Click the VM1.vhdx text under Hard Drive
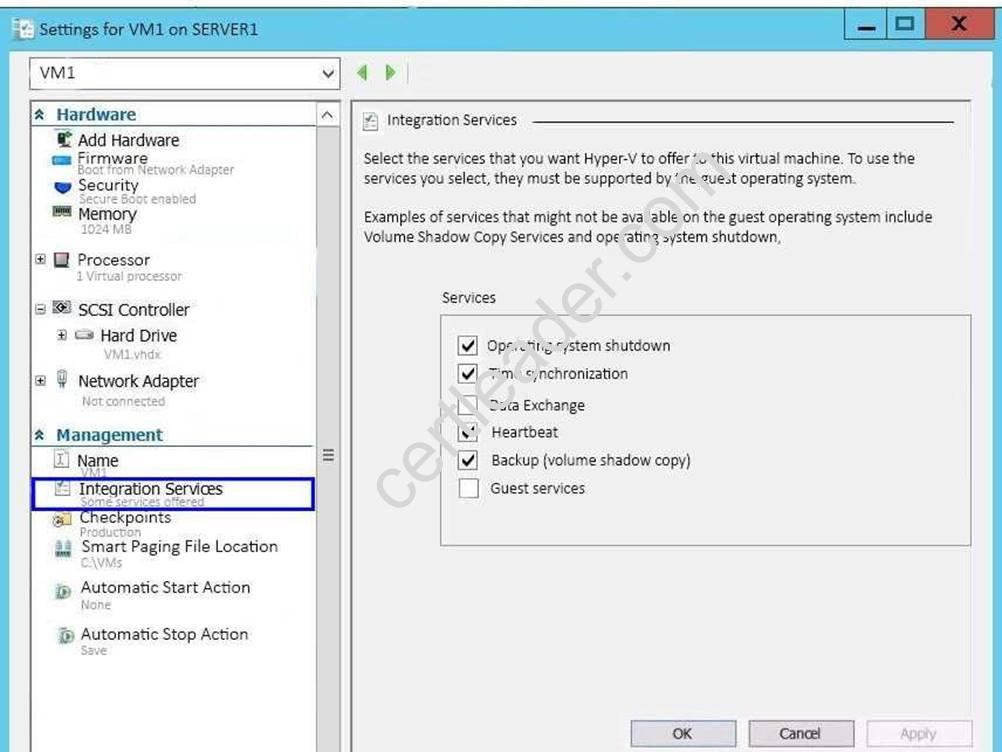The width and height of the screenshot is (1002, 752). click(x=132, y=355)
